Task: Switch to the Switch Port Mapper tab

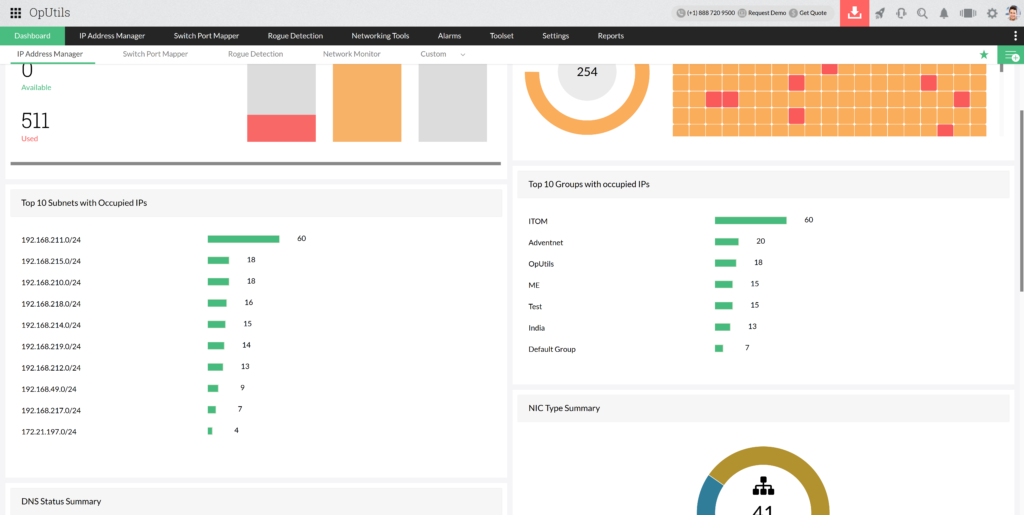Action: (x=155, y=54)
